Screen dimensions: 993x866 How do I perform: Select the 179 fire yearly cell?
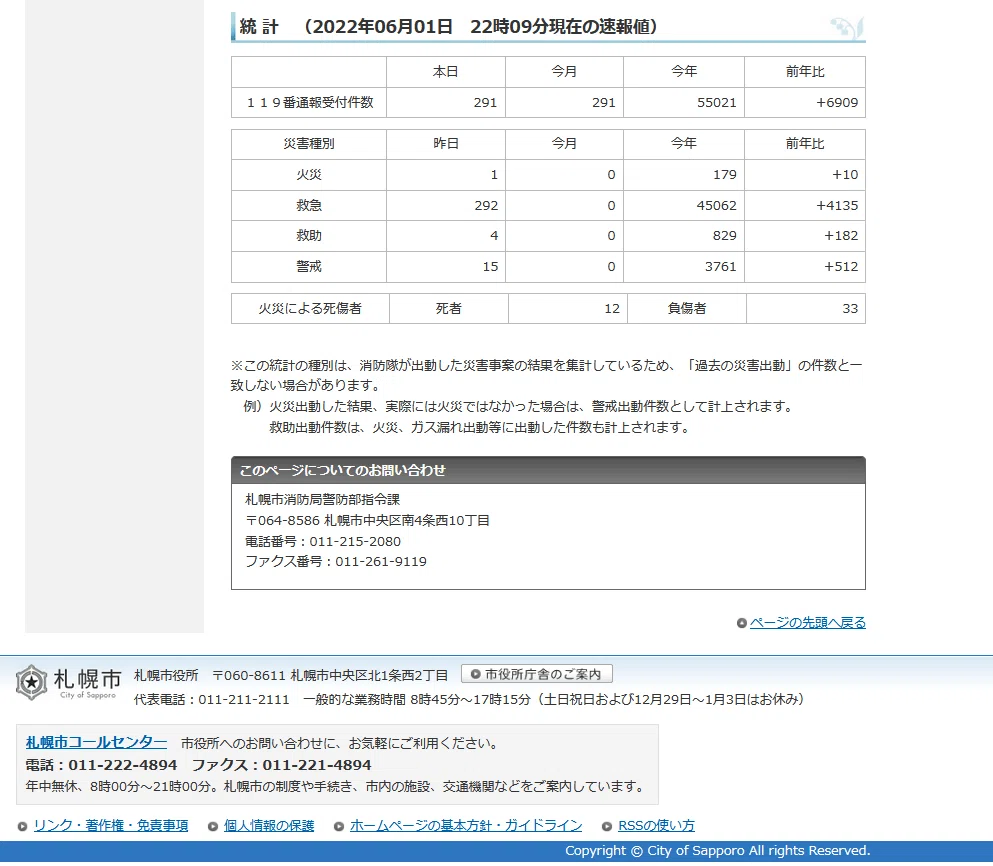tap(684, 175)
